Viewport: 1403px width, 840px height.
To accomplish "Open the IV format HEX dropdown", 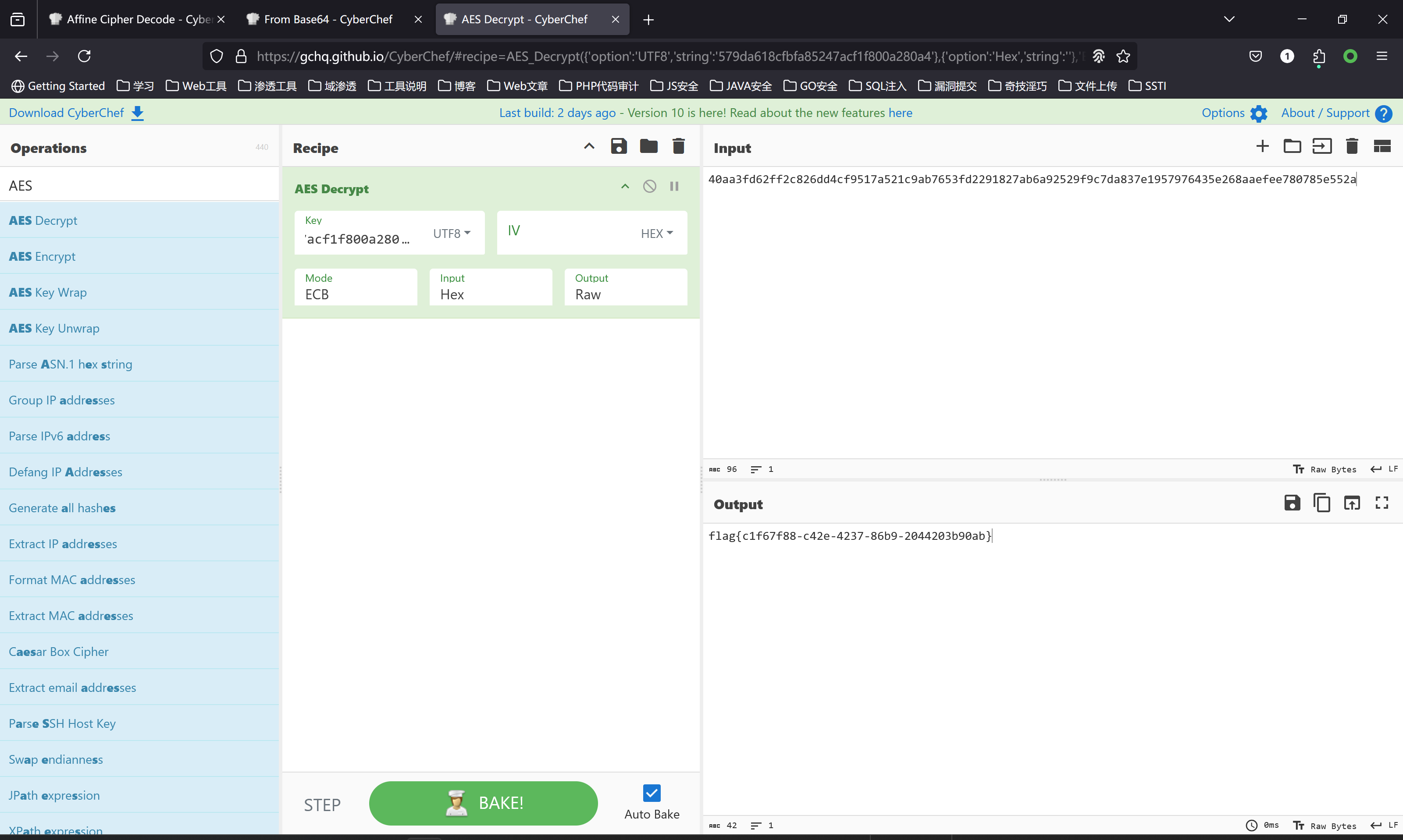I will coord(657,233).
